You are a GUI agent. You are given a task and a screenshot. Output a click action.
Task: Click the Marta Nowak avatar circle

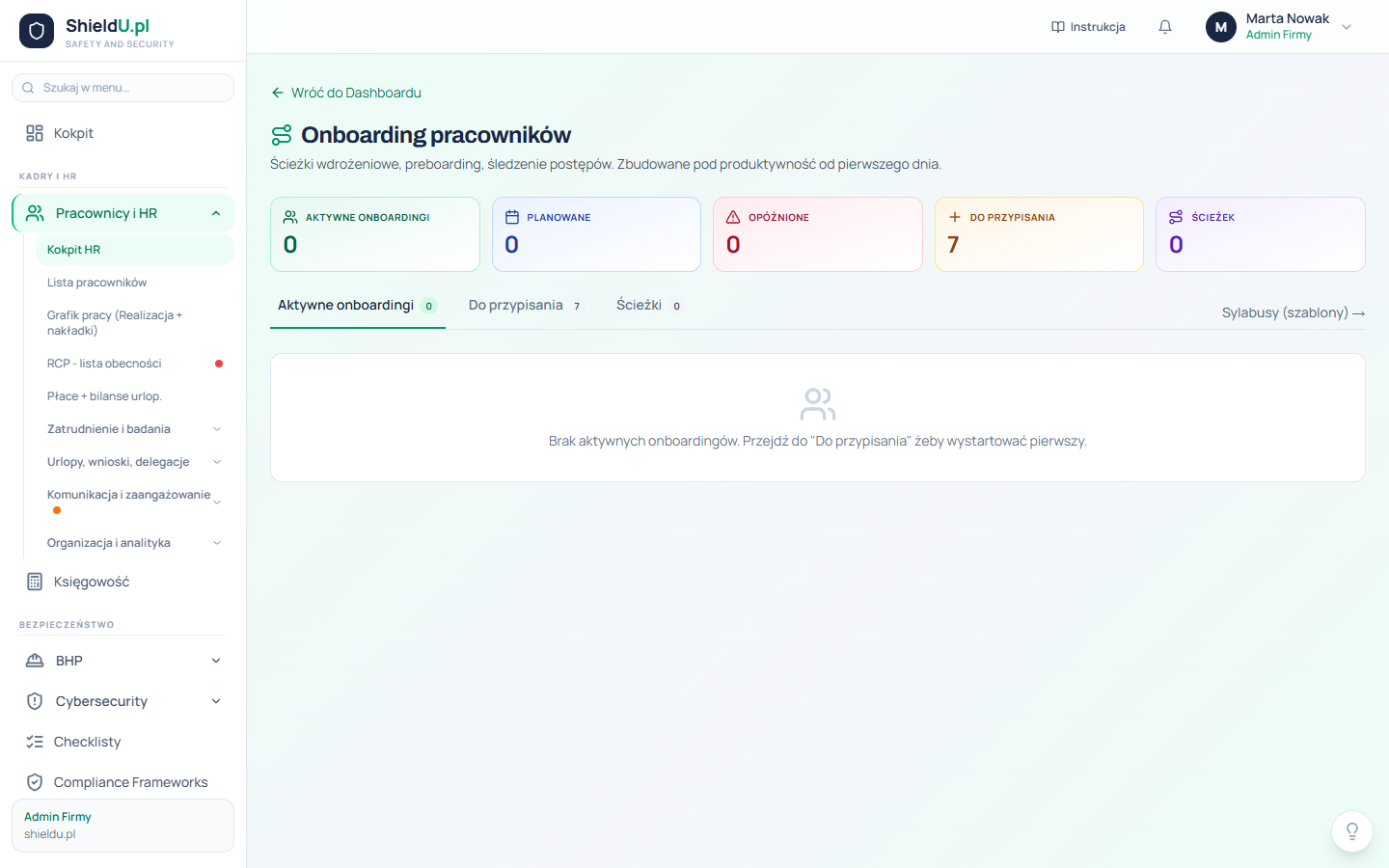tap(1221, 27)
